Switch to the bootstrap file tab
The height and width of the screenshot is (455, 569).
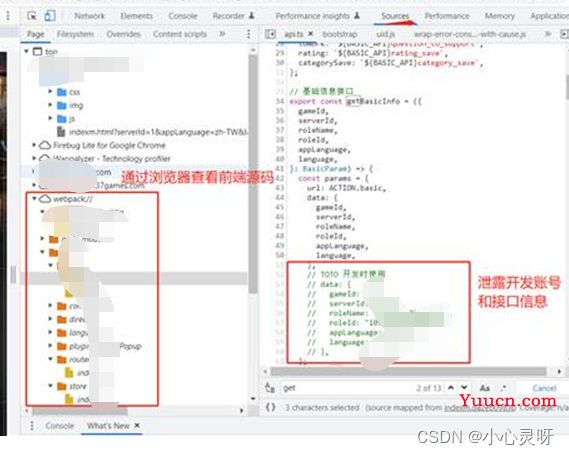click(x=340, y=34)
